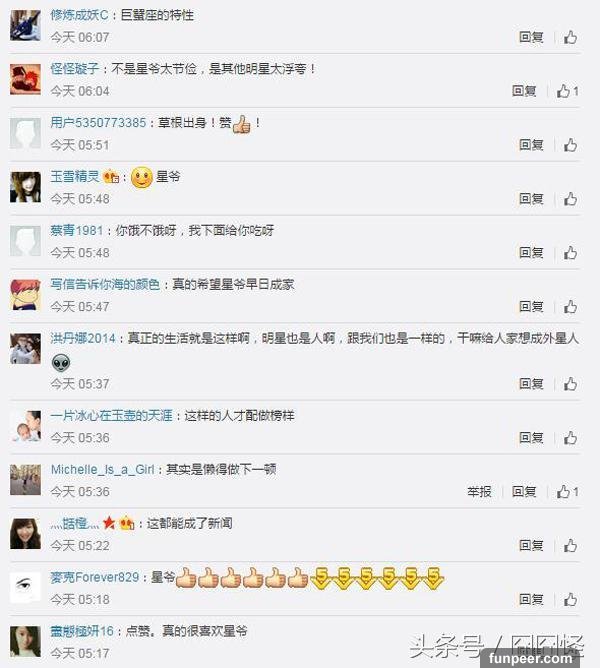Click 回复 on 一片冰心在玉壶的天涯's comment
The image size is (600, 668).
point(531,438)
